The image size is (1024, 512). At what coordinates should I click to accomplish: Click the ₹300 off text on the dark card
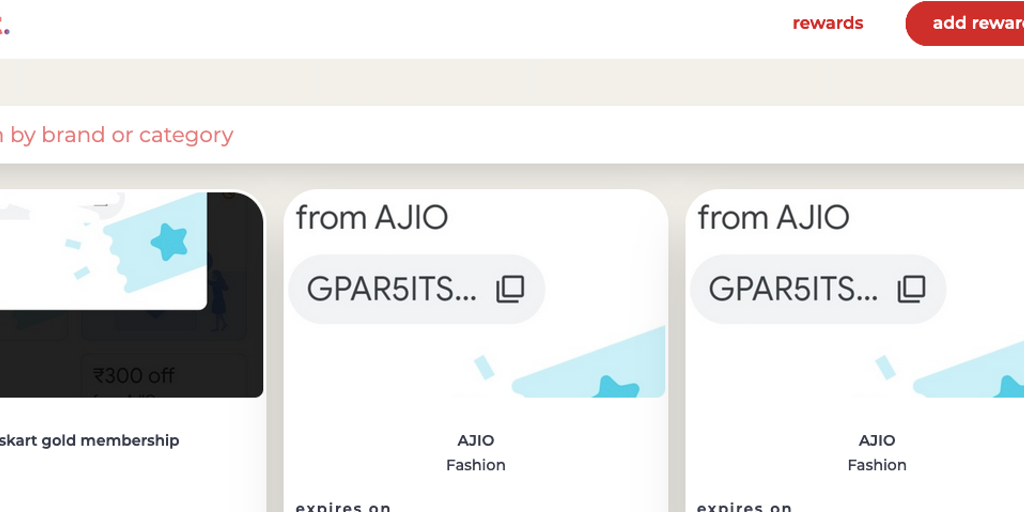pos(134,376)
